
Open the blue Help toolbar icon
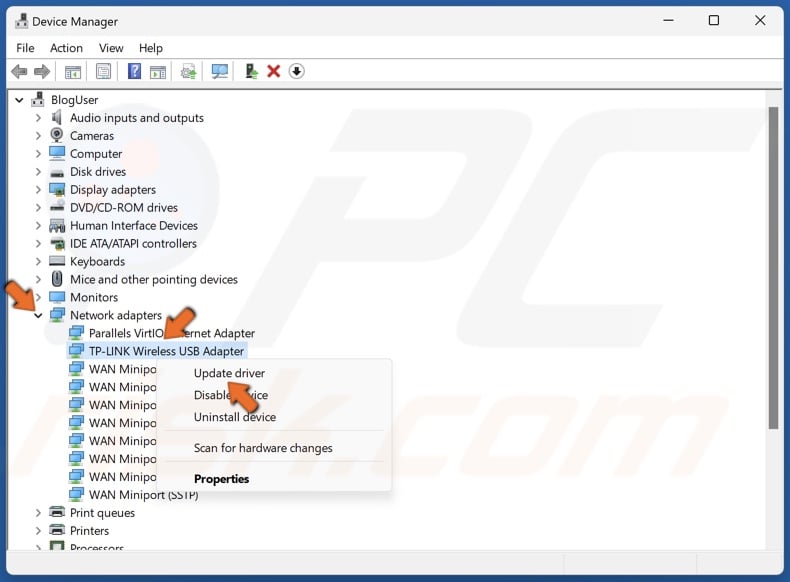point(135,72)
